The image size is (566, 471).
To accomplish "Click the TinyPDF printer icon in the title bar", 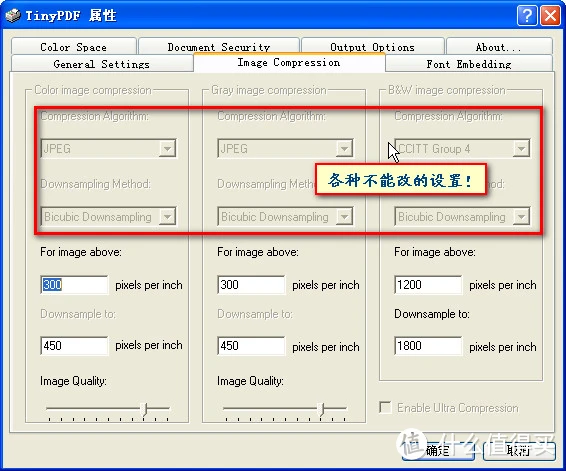I will click(13, 16).
